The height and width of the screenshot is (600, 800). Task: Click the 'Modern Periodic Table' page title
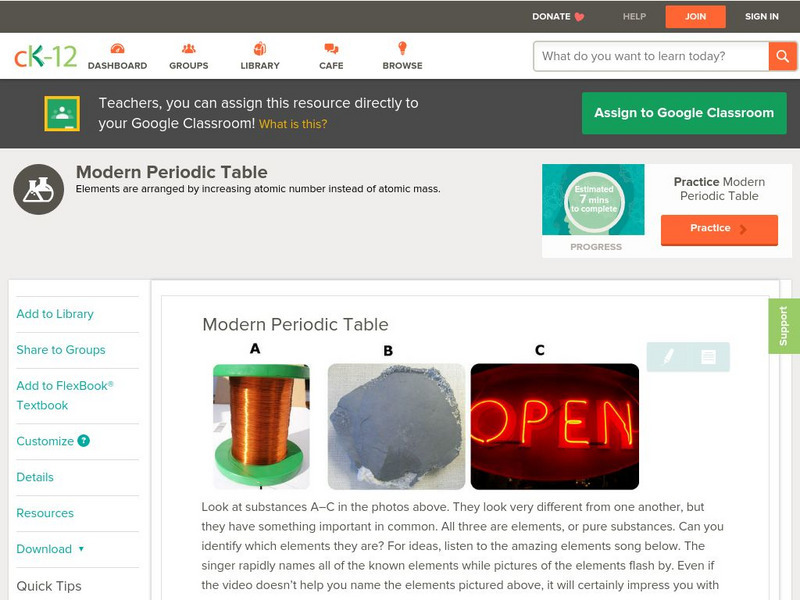coord(172,172)
